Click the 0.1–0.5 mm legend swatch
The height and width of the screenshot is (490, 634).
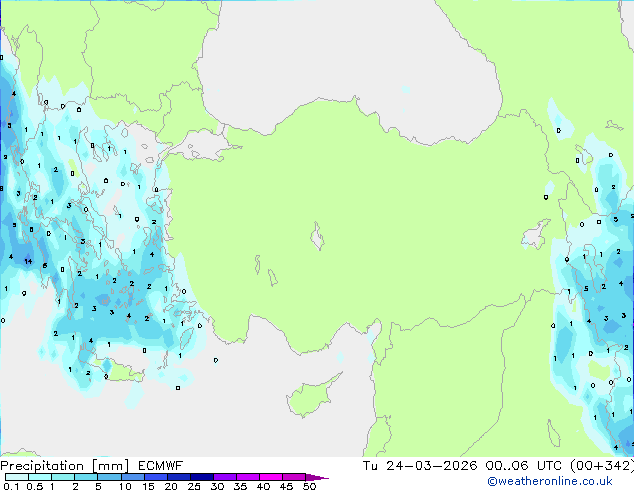tap(17, 477)
